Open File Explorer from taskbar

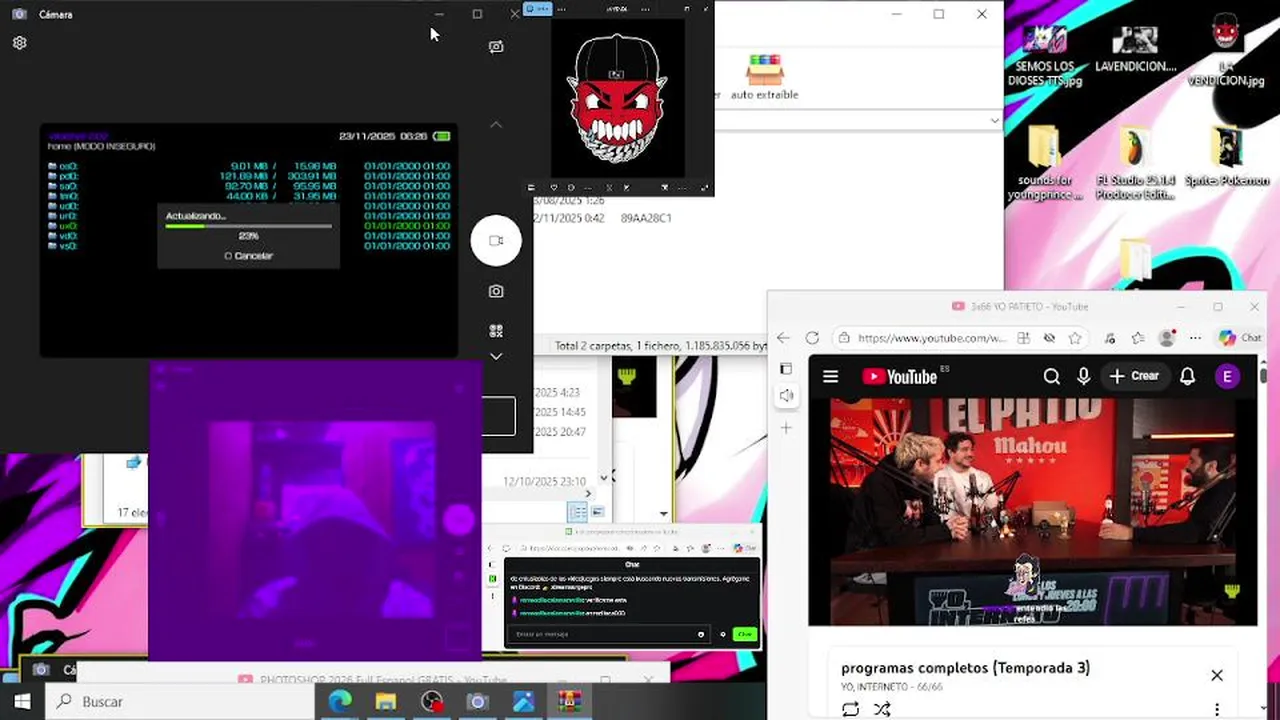[x=386, y=702]
